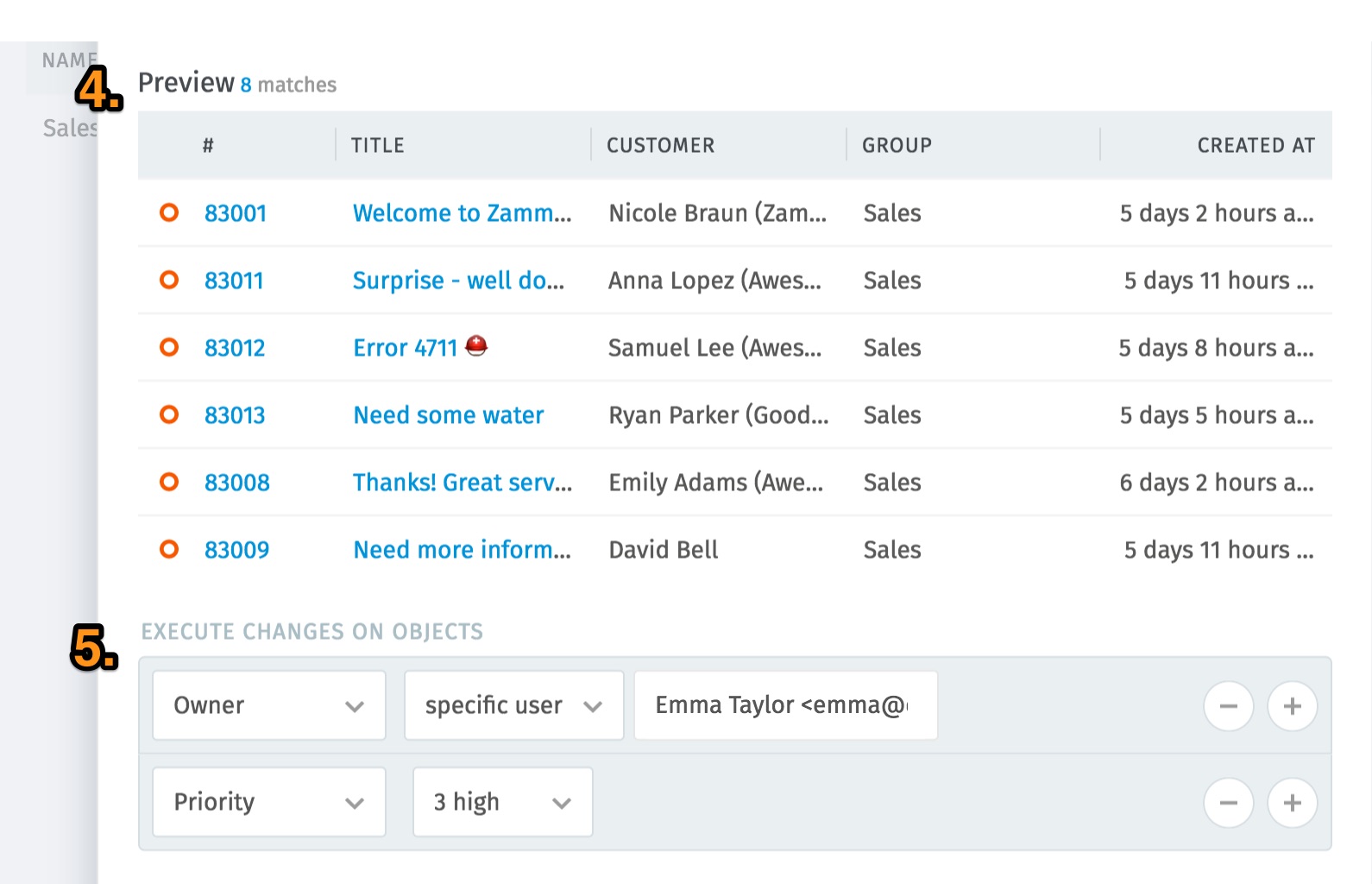Sort by the CUSTOMER column header

(661, 145)
